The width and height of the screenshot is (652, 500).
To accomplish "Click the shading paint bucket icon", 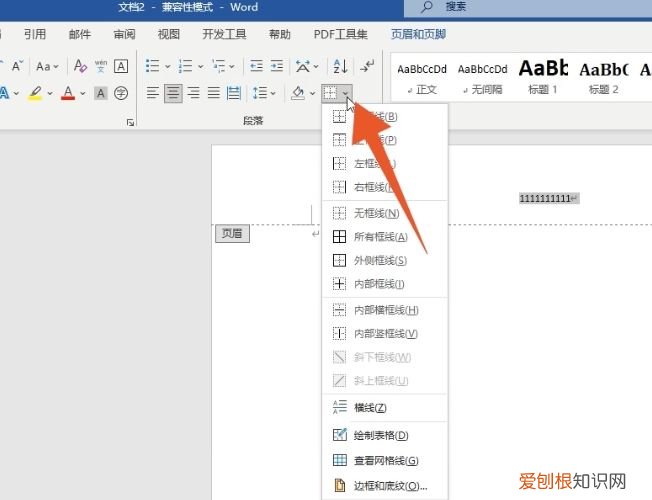I will (298, 93).
